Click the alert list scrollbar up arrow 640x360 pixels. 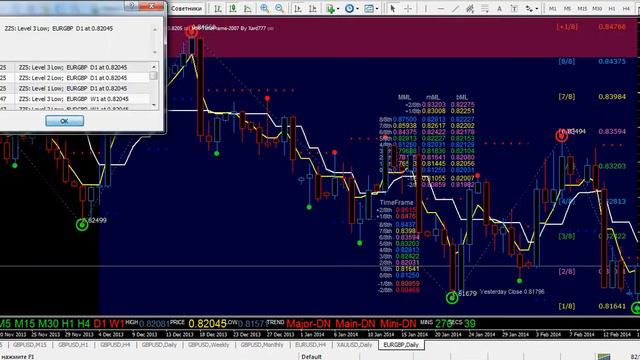tap(154, 67)
